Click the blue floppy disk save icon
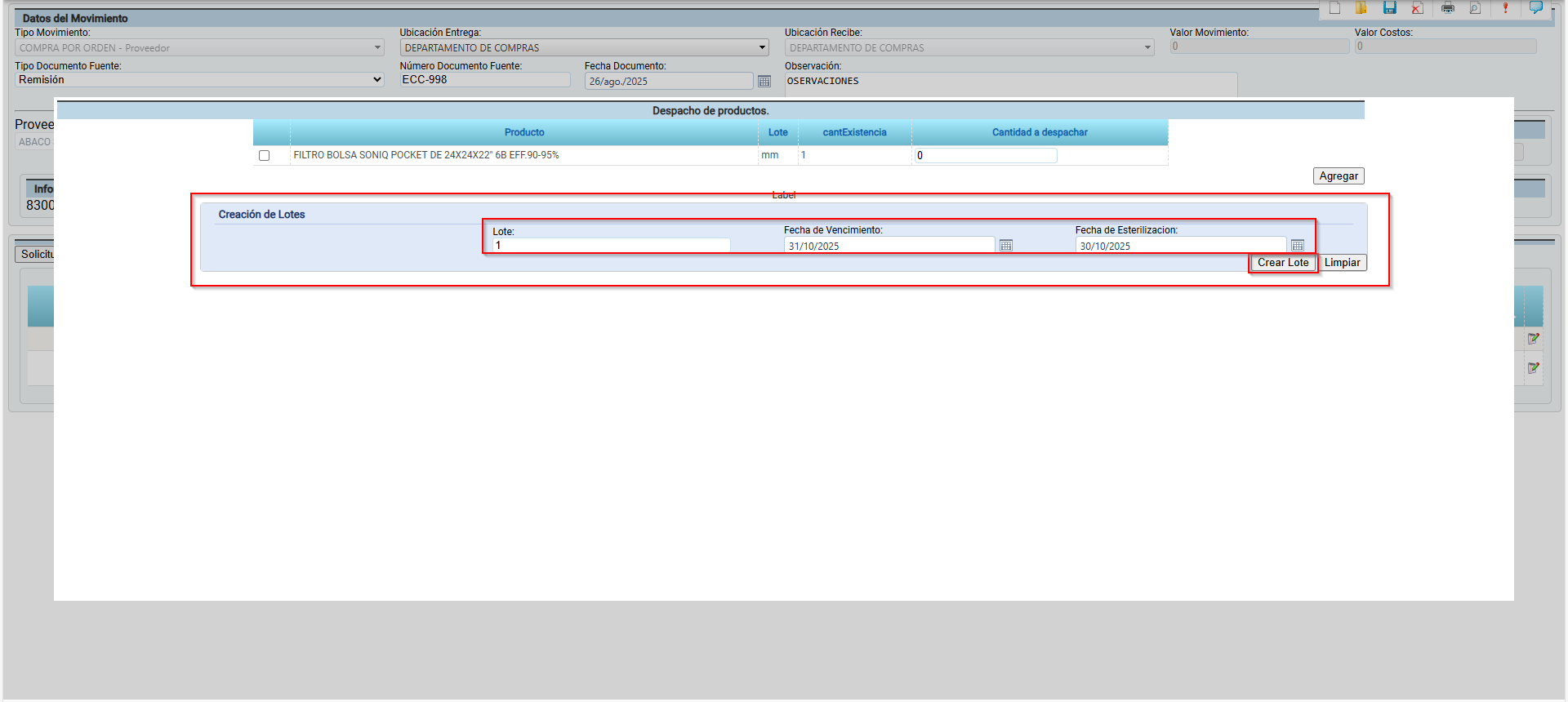This screenshot has width=1568, height=702. point(1389,8)
